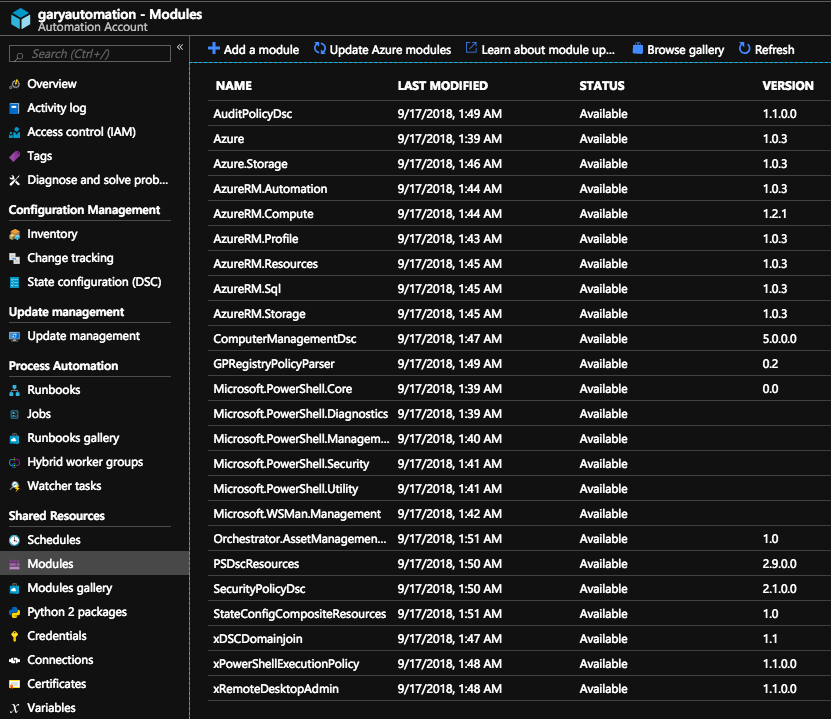
Task: Select AzureRM.Sql module
Action: click(x=519, y=289)
